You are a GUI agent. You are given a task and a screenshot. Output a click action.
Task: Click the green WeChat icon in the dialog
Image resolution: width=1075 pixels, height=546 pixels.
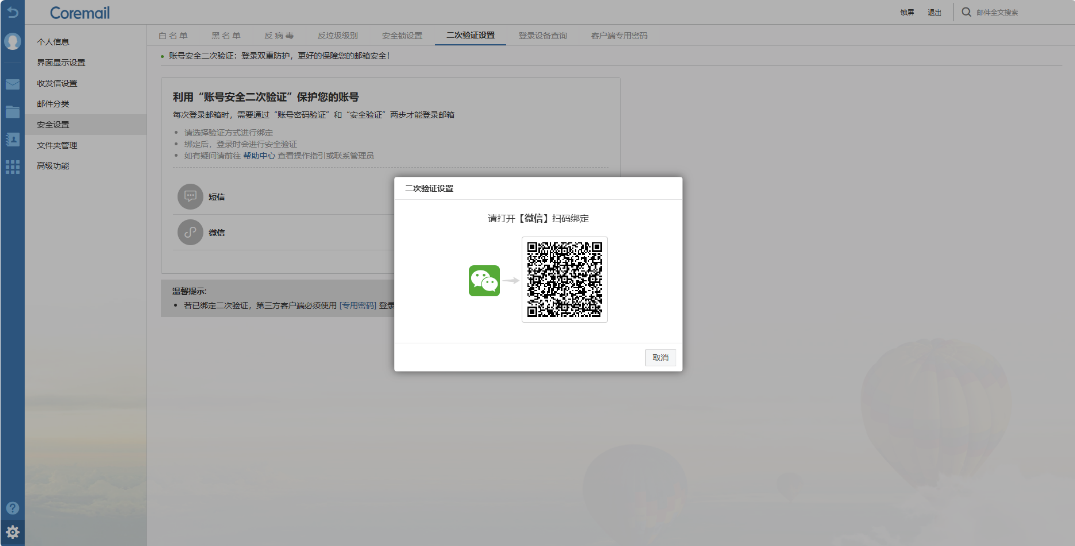[x=484, y=280]
